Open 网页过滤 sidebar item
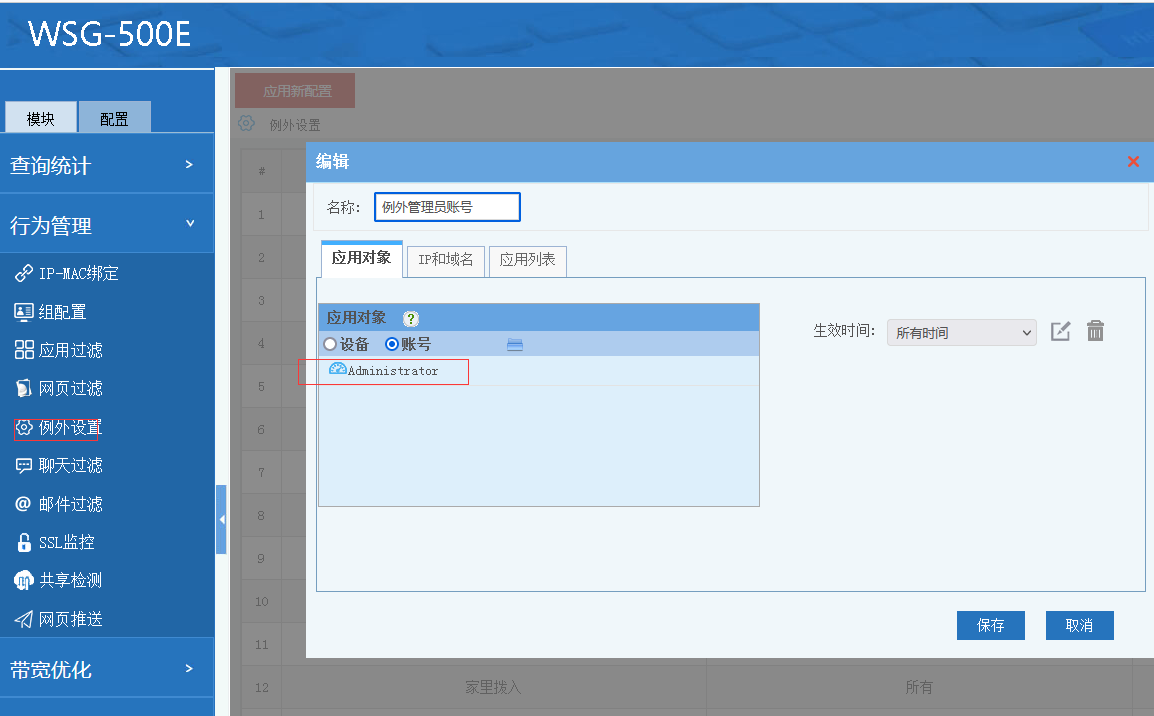Image resolution: width=1154 pixels, height=716 pixels. pyautogui.click(x=70, y=389)
